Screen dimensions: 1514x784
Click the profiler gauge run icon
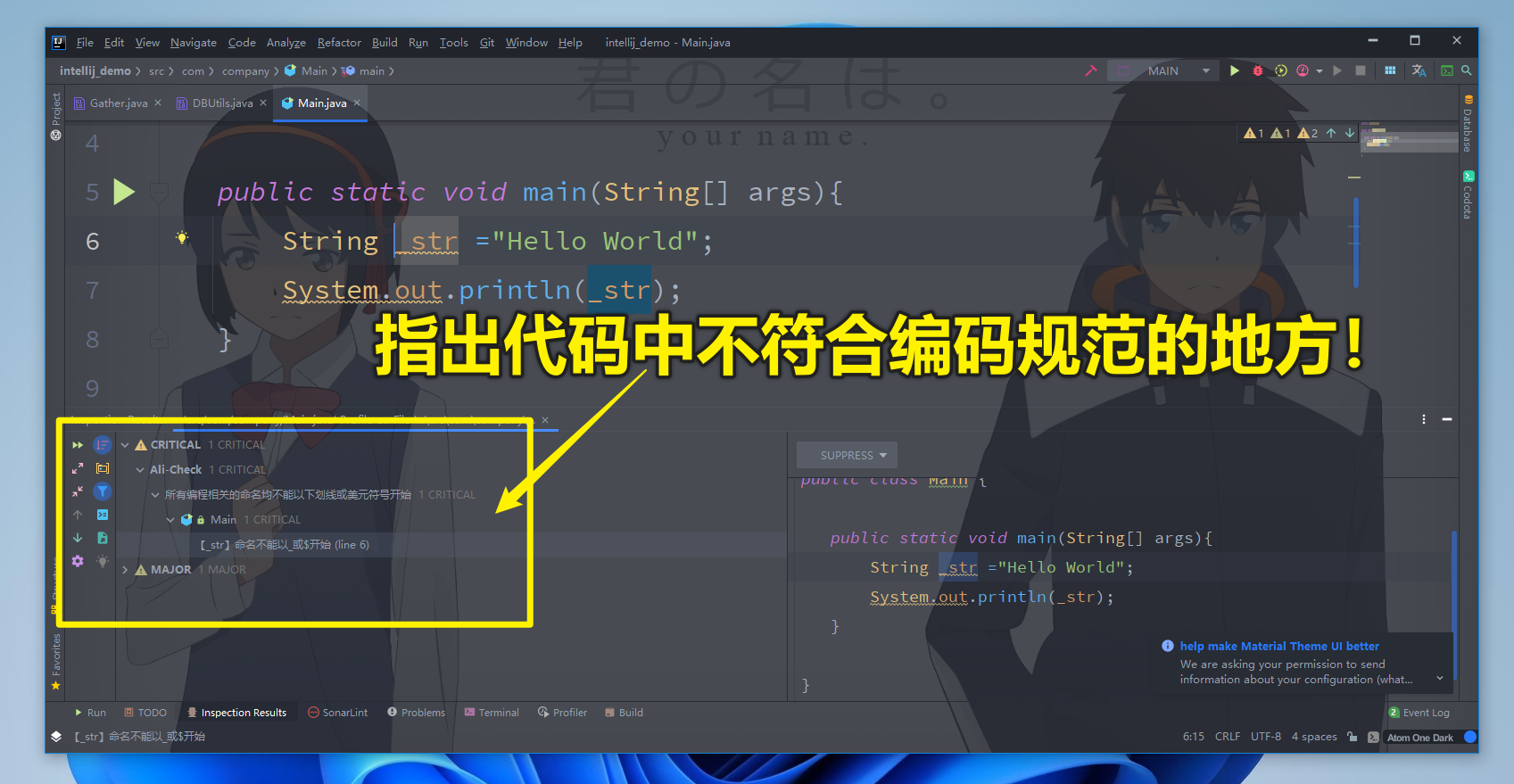click(1303, 70)
